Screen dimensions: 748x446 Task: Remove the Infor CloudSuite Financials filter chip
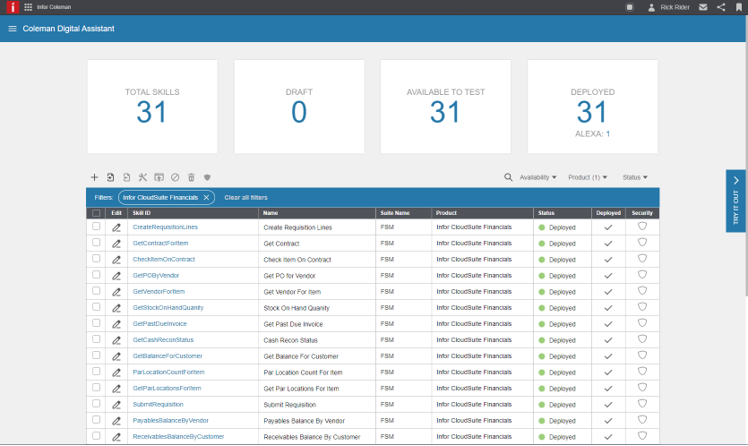(206, 197)
